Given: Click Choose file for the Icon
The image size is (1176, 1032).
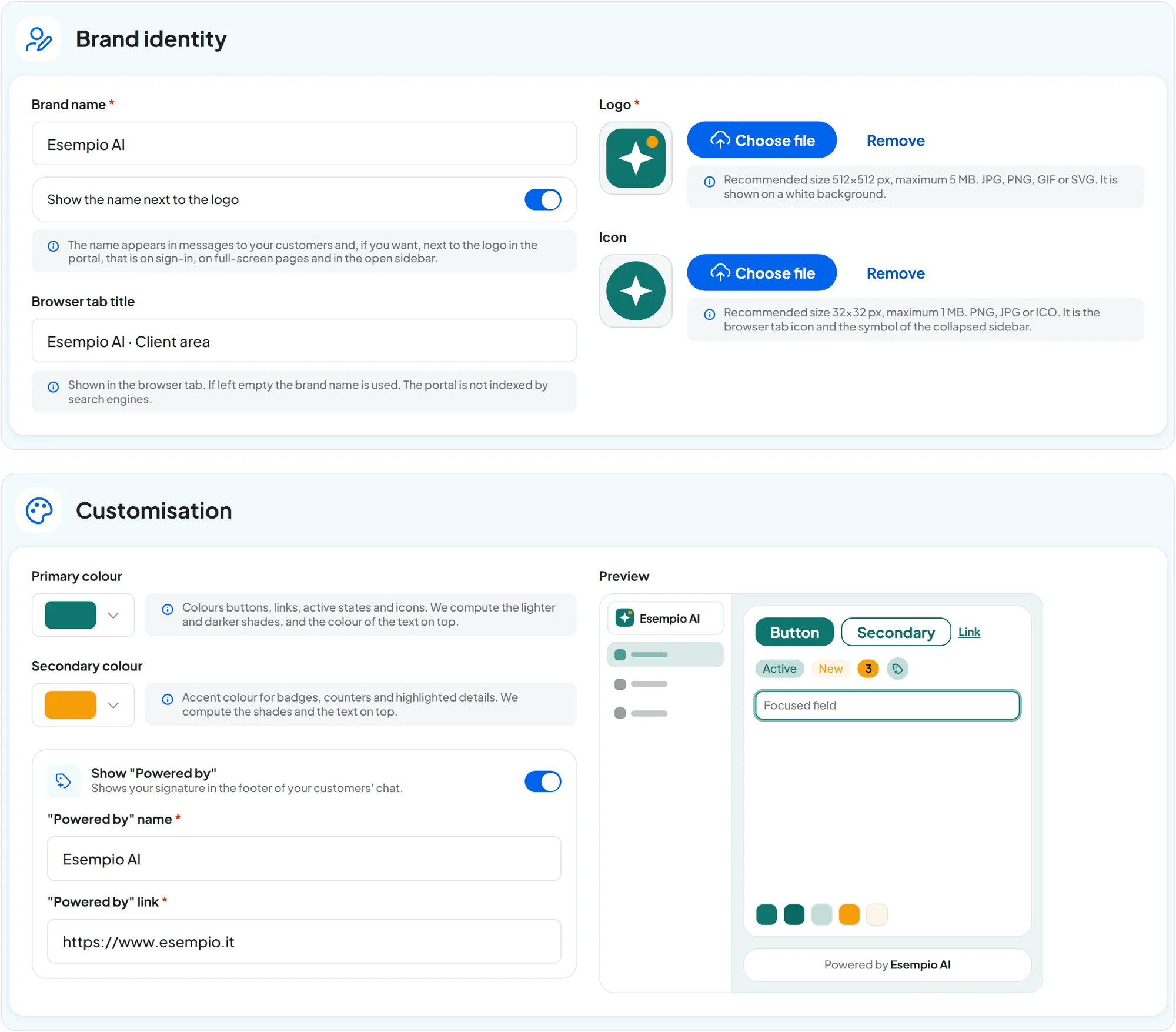Looking at the screenshot, I should click(x=761, y=273).
